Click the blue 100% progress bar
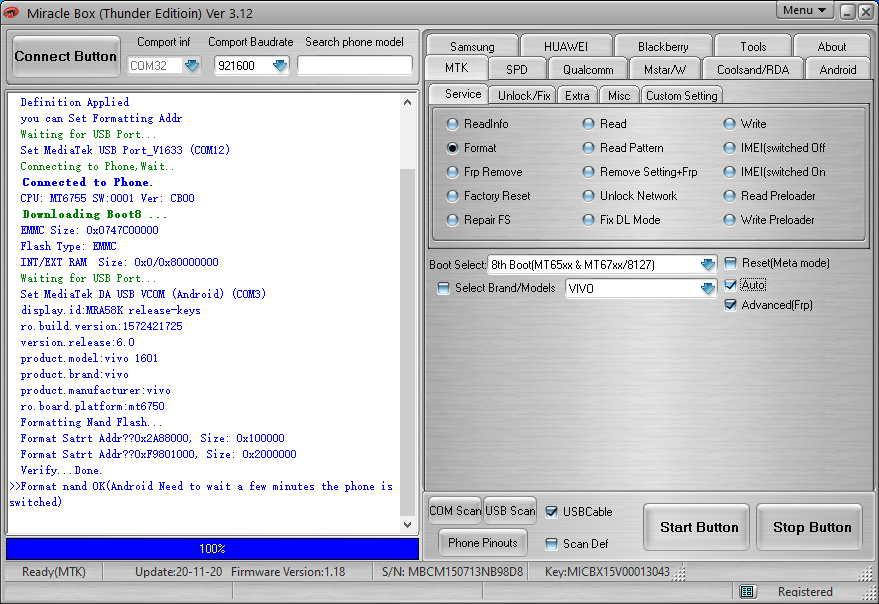 (212, 548)
